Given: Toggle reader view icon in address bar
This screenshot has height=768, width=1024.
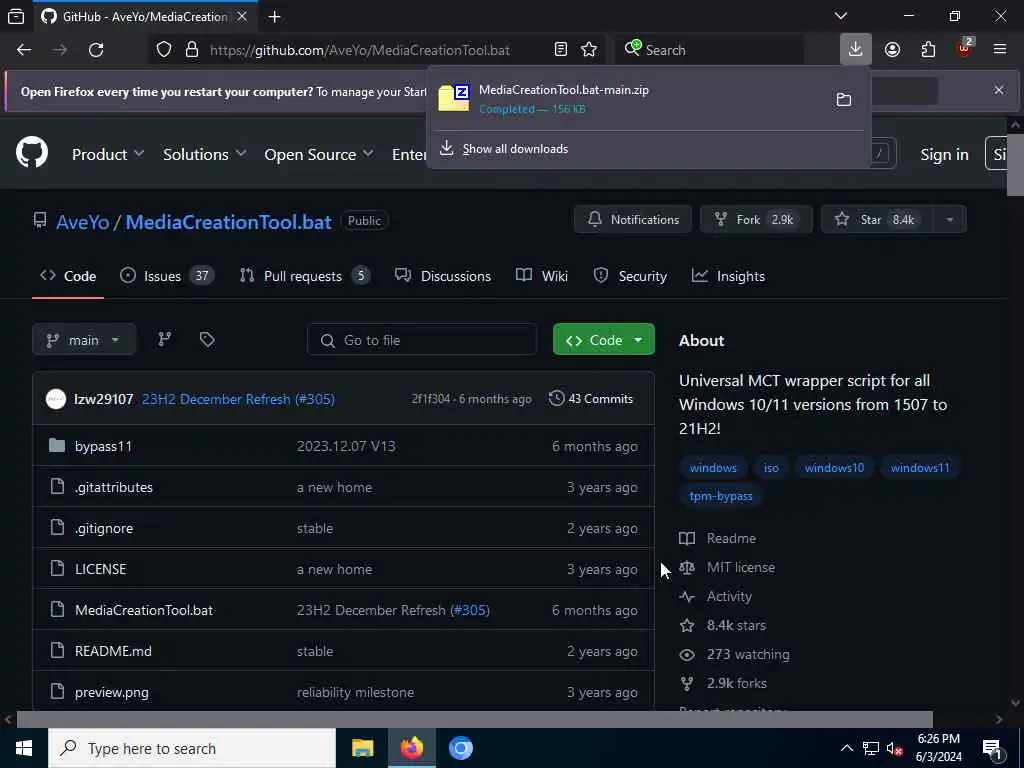Looking at the screenshot, I should pos(560,50).
